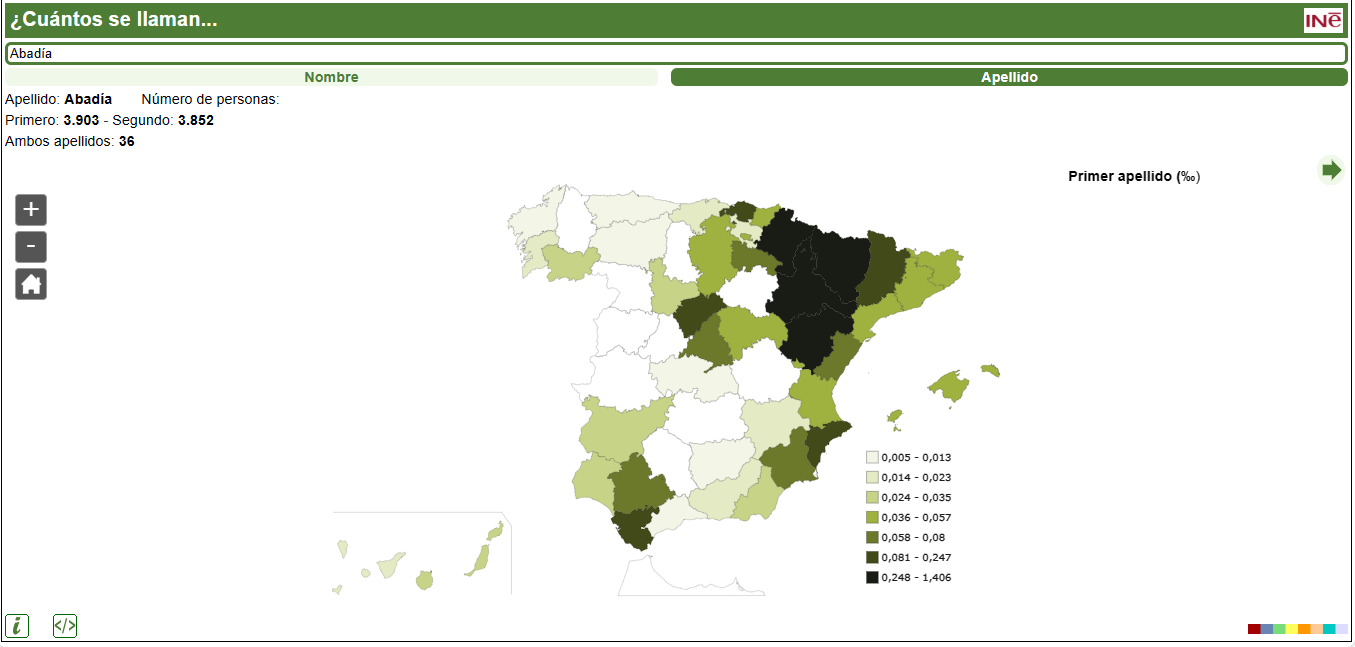The width and height of the screenshot is (1355, 647).
Task: Pick the light green color theme swatch
Action: [1279, 629]
